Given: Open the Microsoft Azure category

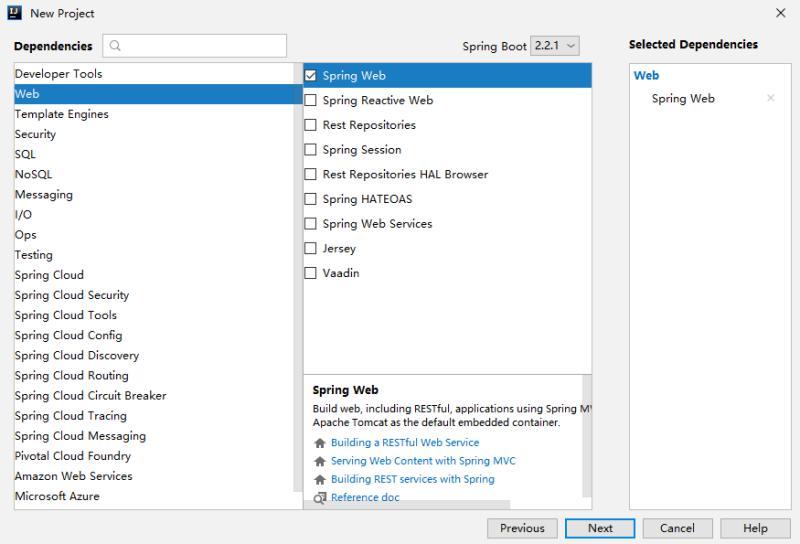Looking at the screenshot, I should (x=154, y=496).
